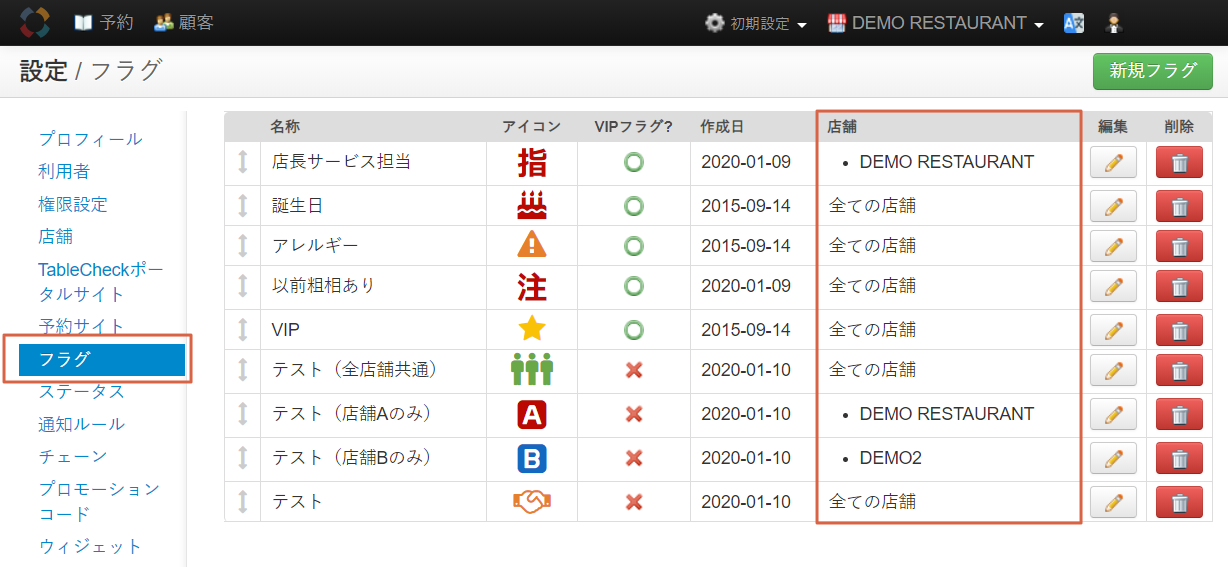Image resolution: width=1228 pixels, height=567 pixels.
Task: Click the 注 icon of 以前粗相あり
Action: [x=532, y=286]
